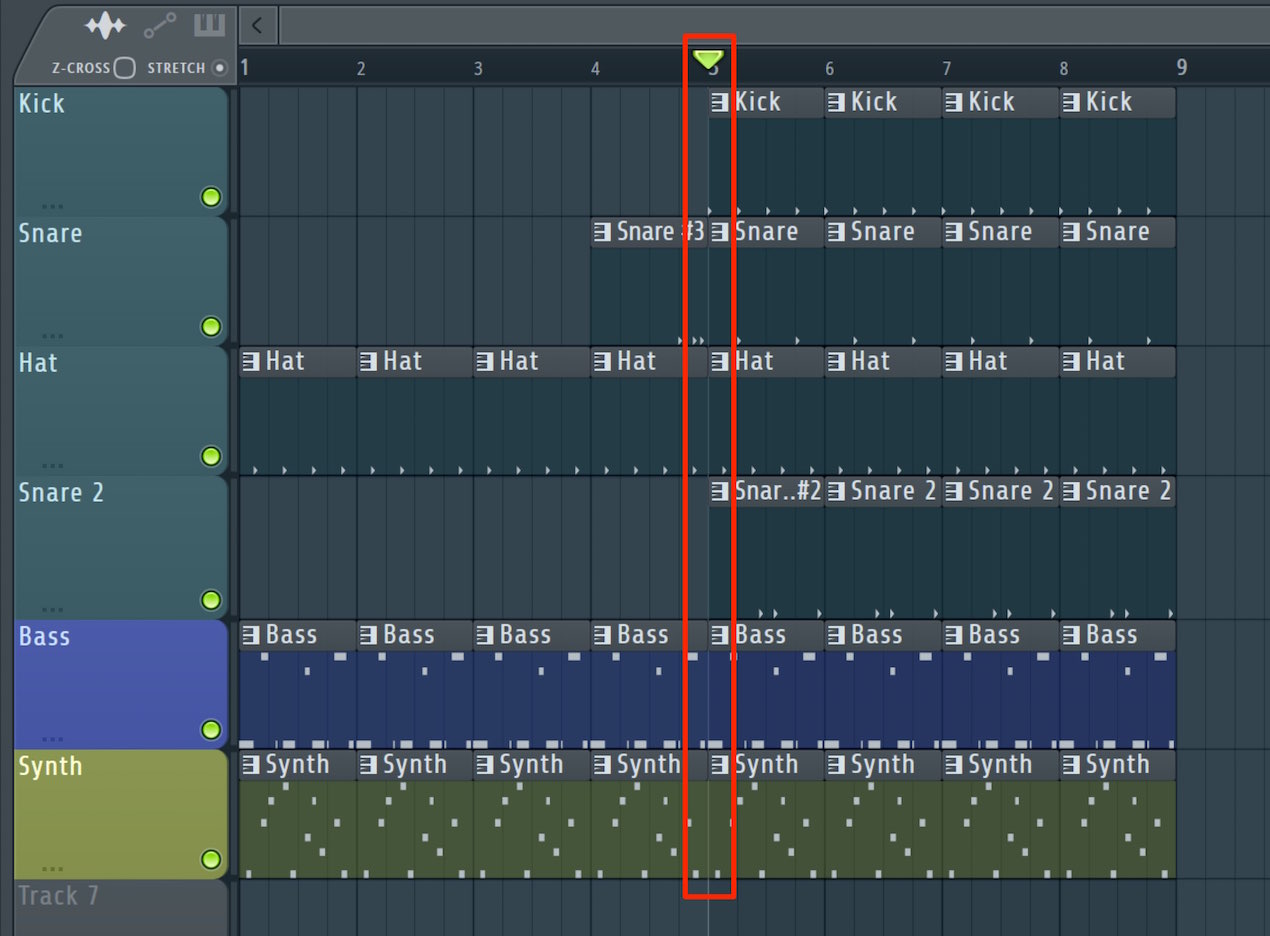This screenshot has width=1270, height=936.
Task: Select the piano pattern focus icon
Action: [x=209, y=25]
